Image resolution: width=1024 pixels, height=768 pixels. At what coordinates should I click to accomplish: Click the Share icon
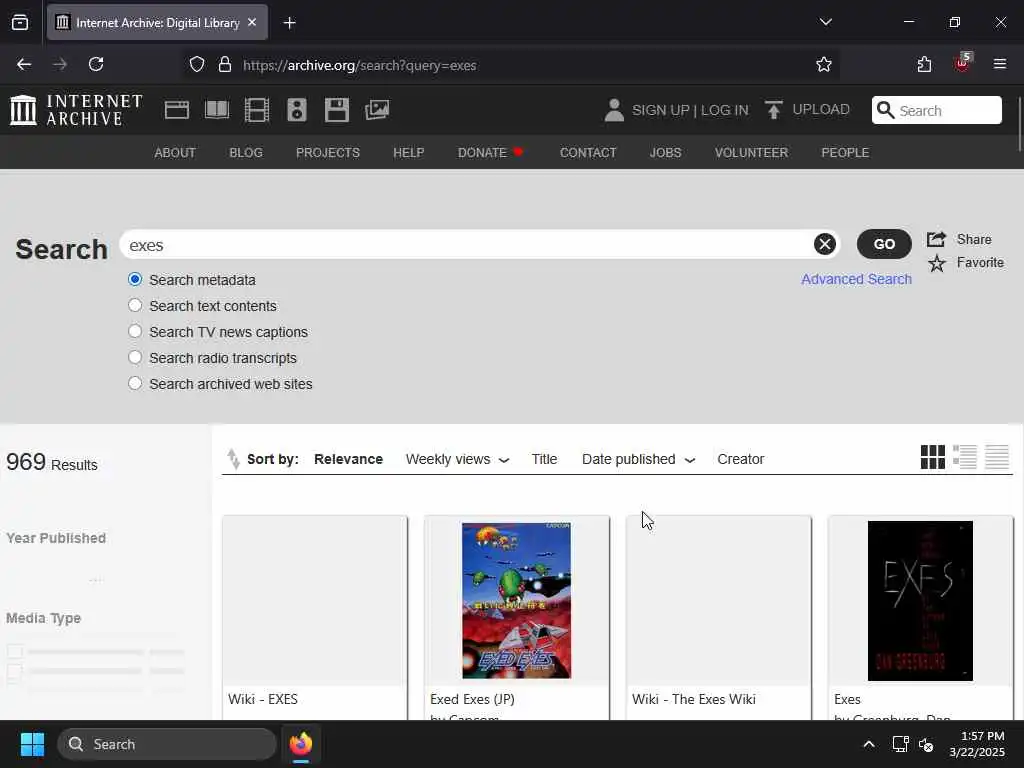click(936, 239)
